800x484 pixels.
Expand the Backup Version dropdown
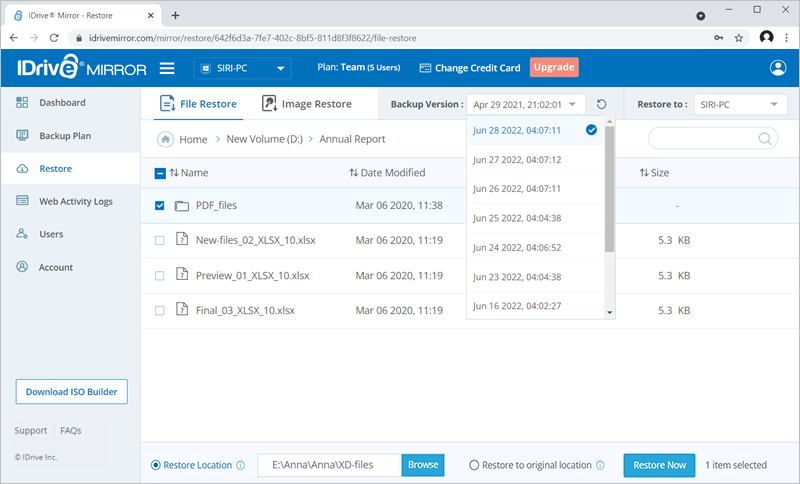(x=526, y=105)
